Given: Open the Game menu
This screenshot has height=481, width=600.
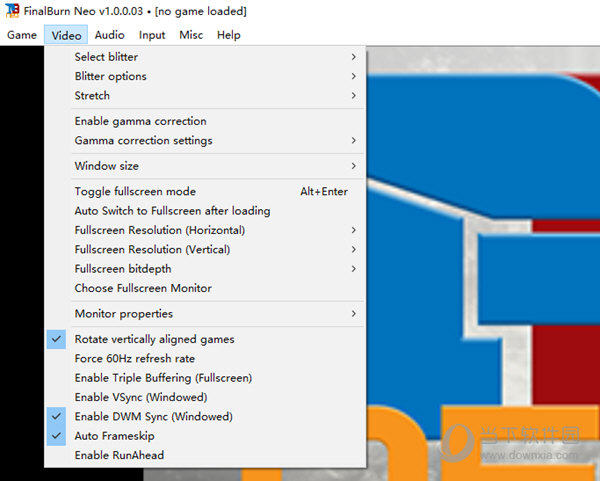Looking at the screenshot, I should click(x=22, y=35).
